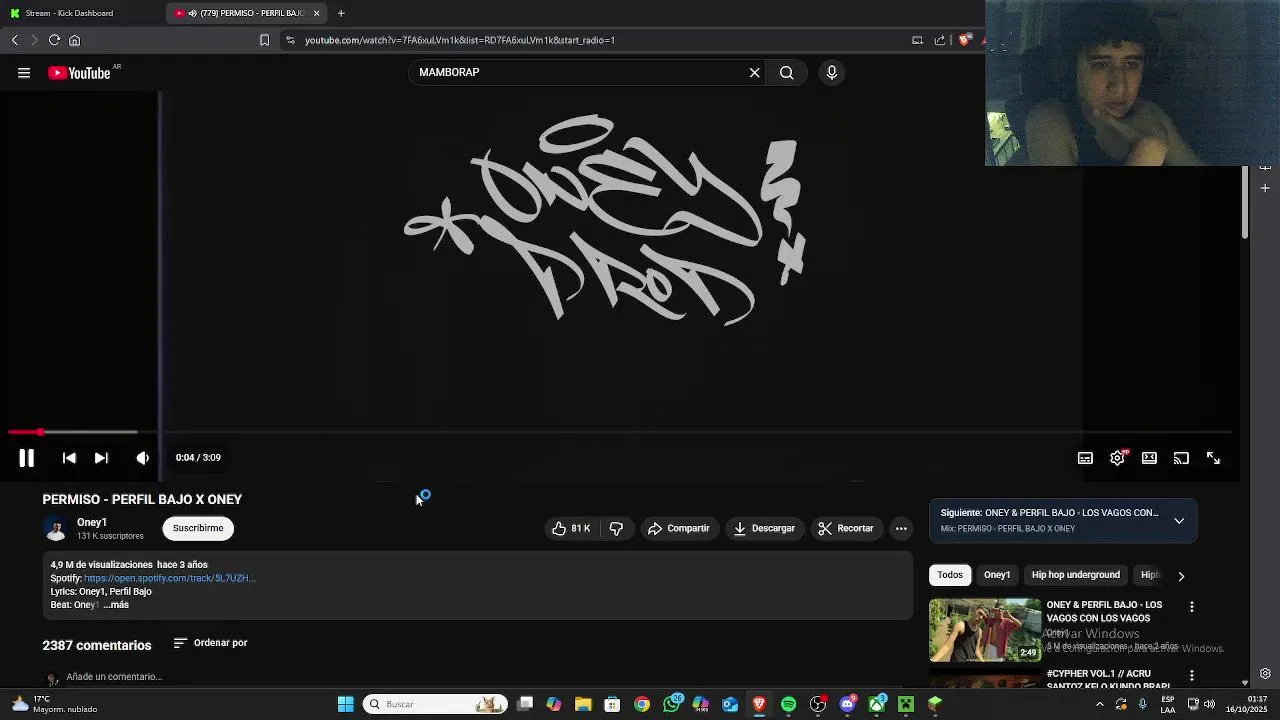
Task: Open more actions three-dot menu
Action: (901, 528)
